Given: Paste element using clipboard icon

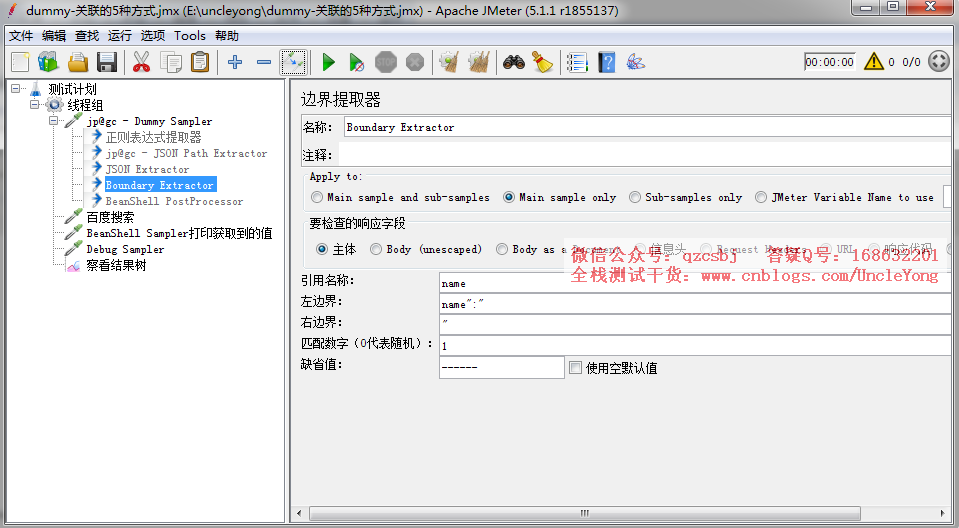Looking at the screenshot, I should click(200, 62).
